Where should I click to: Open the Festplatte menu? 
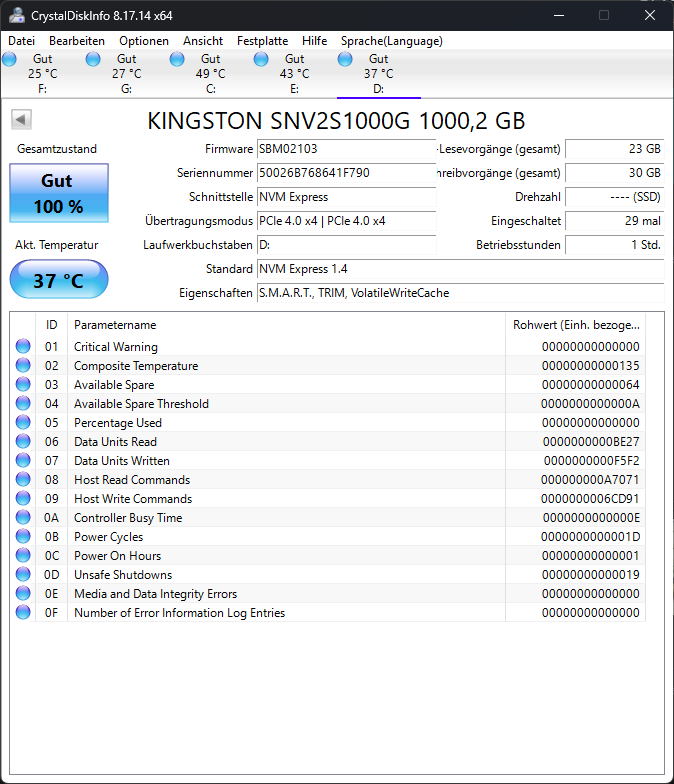point(262,41)
